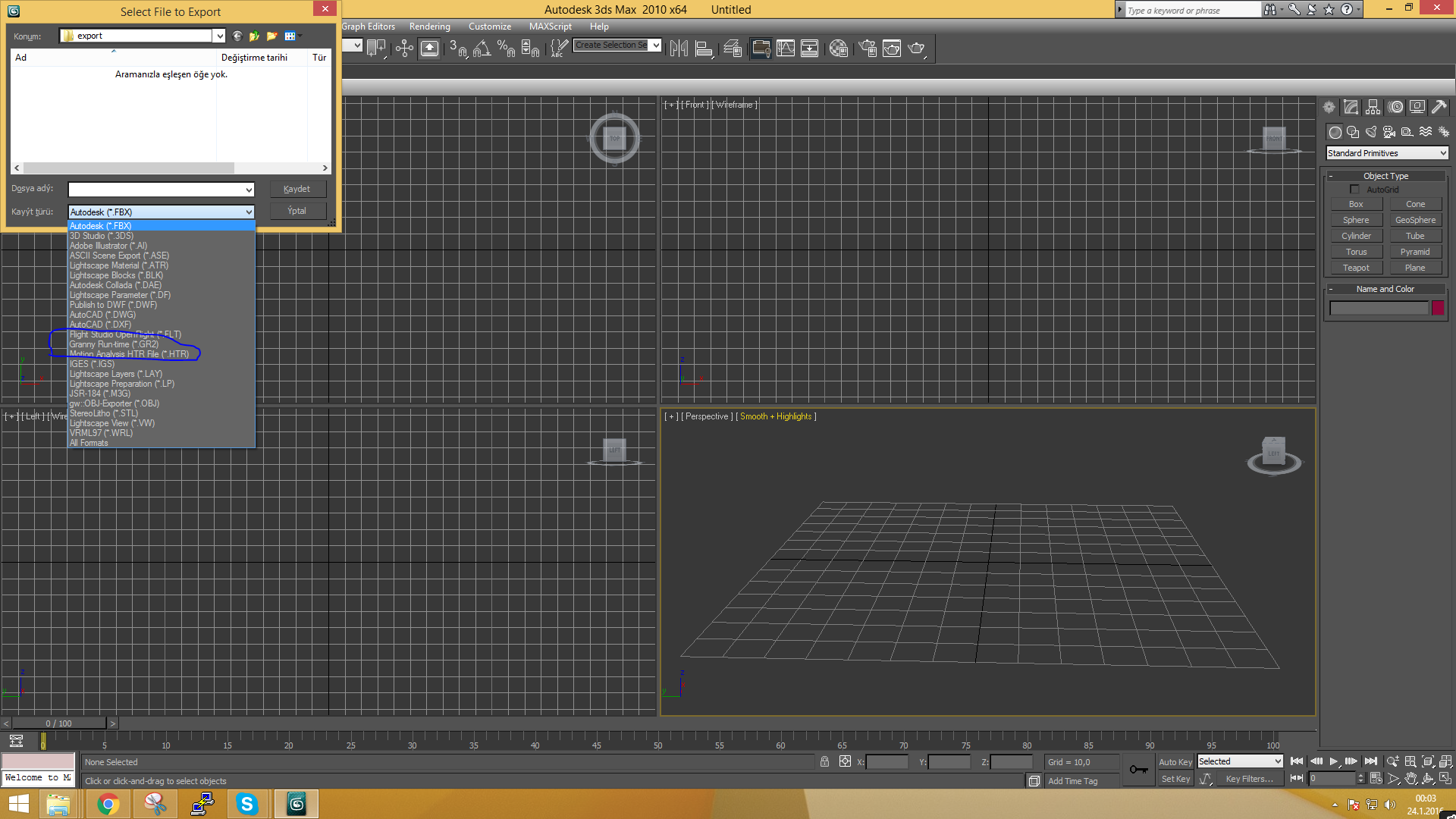
Task: Switch to the Hierarchy panel tab
Action: point(1373,107)
